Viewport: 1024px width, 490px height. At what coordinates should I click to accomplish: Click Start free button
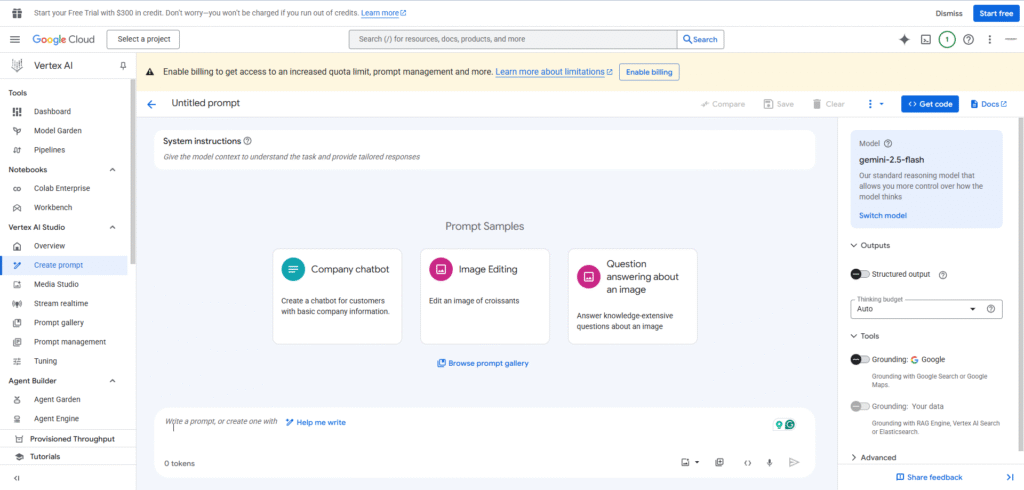click(x=997, y=13)
